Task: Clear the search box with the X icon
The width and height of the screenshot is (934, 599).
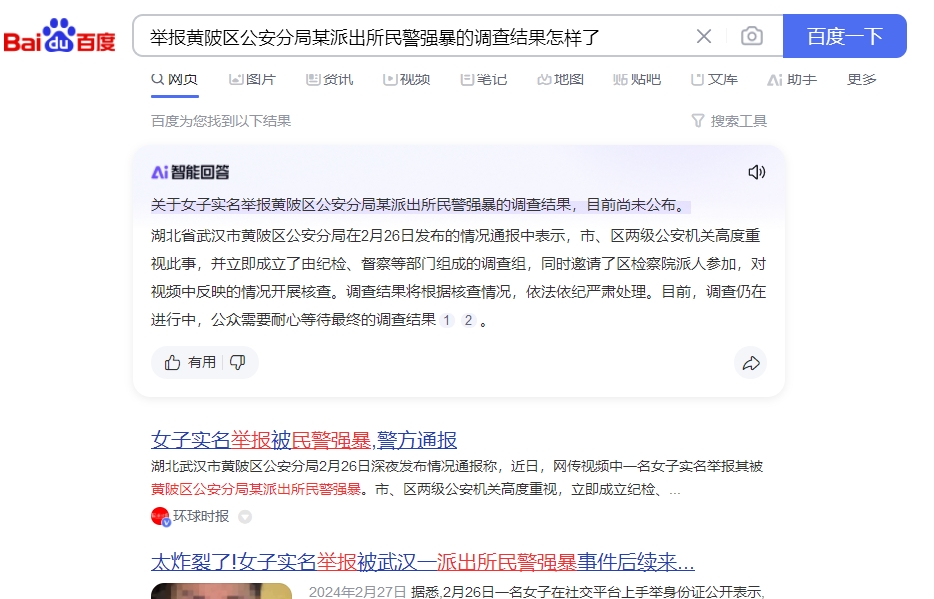Action: pyautogui.click(x=703, y=36)
